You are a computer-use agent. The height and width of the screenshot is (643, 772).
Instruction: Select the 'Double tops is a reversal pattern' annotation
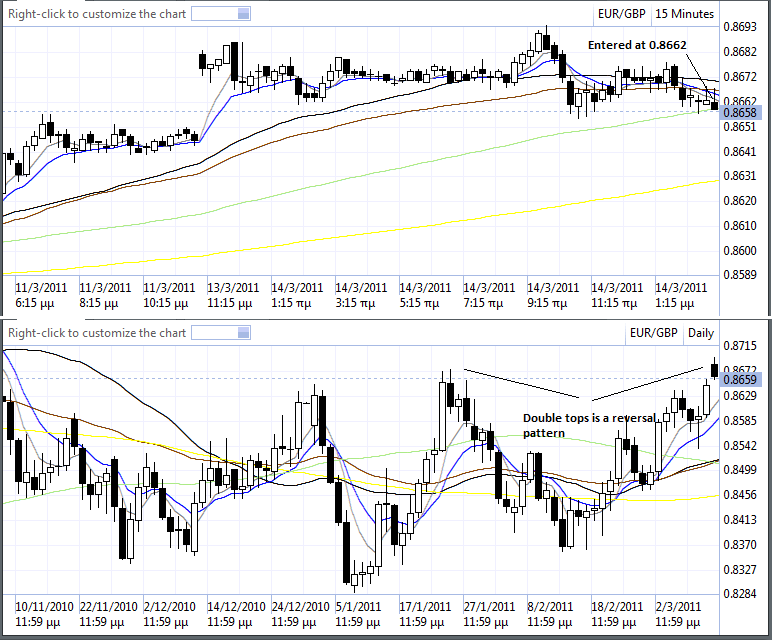pyautogui.click(x=590, y=425)
